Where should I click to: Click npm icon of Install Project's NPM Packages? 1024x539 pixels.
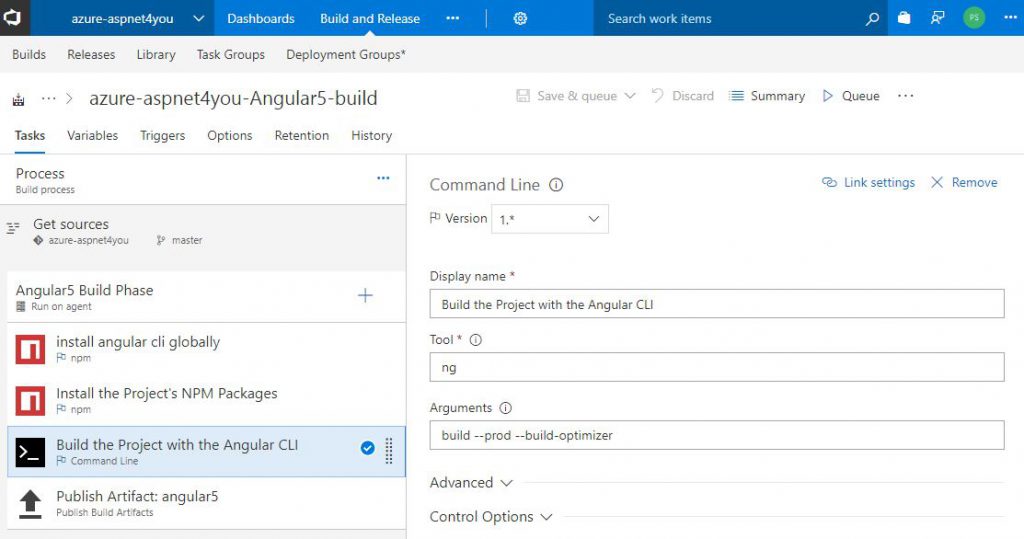30,401
